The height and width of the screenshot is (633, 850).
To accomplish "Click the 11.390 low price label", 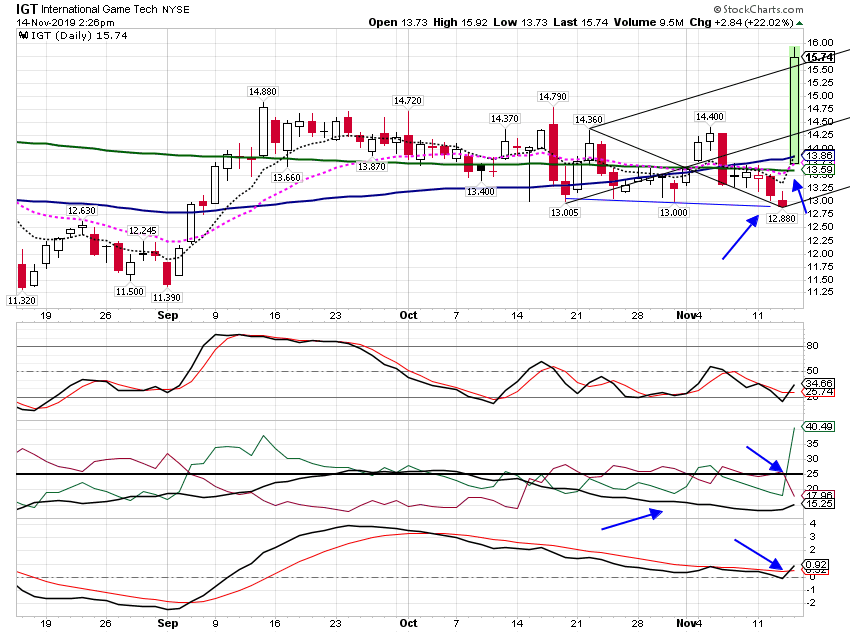I will click(166, 298).
